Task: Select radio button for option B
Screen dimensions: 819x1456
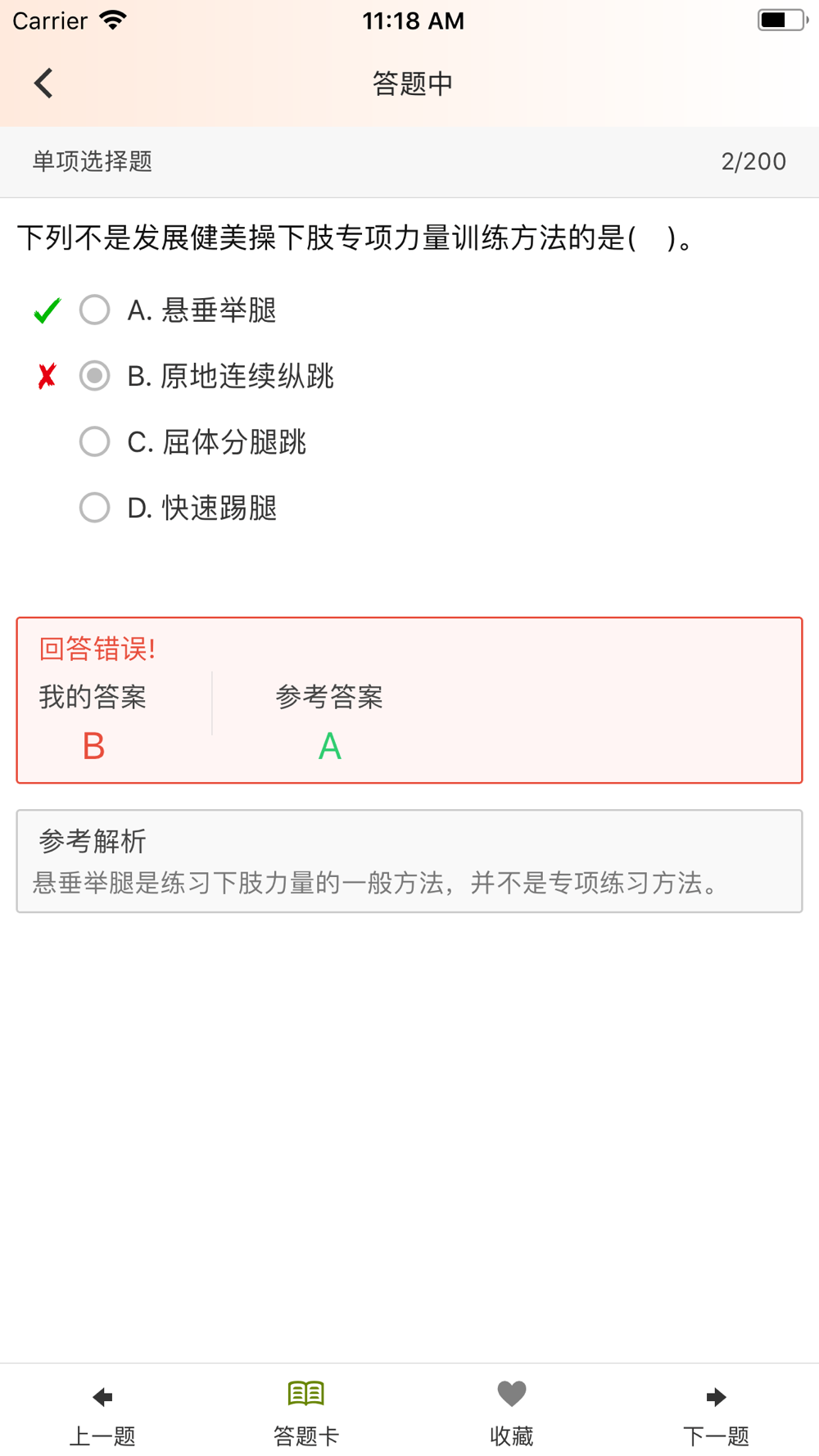Action: 95,376
